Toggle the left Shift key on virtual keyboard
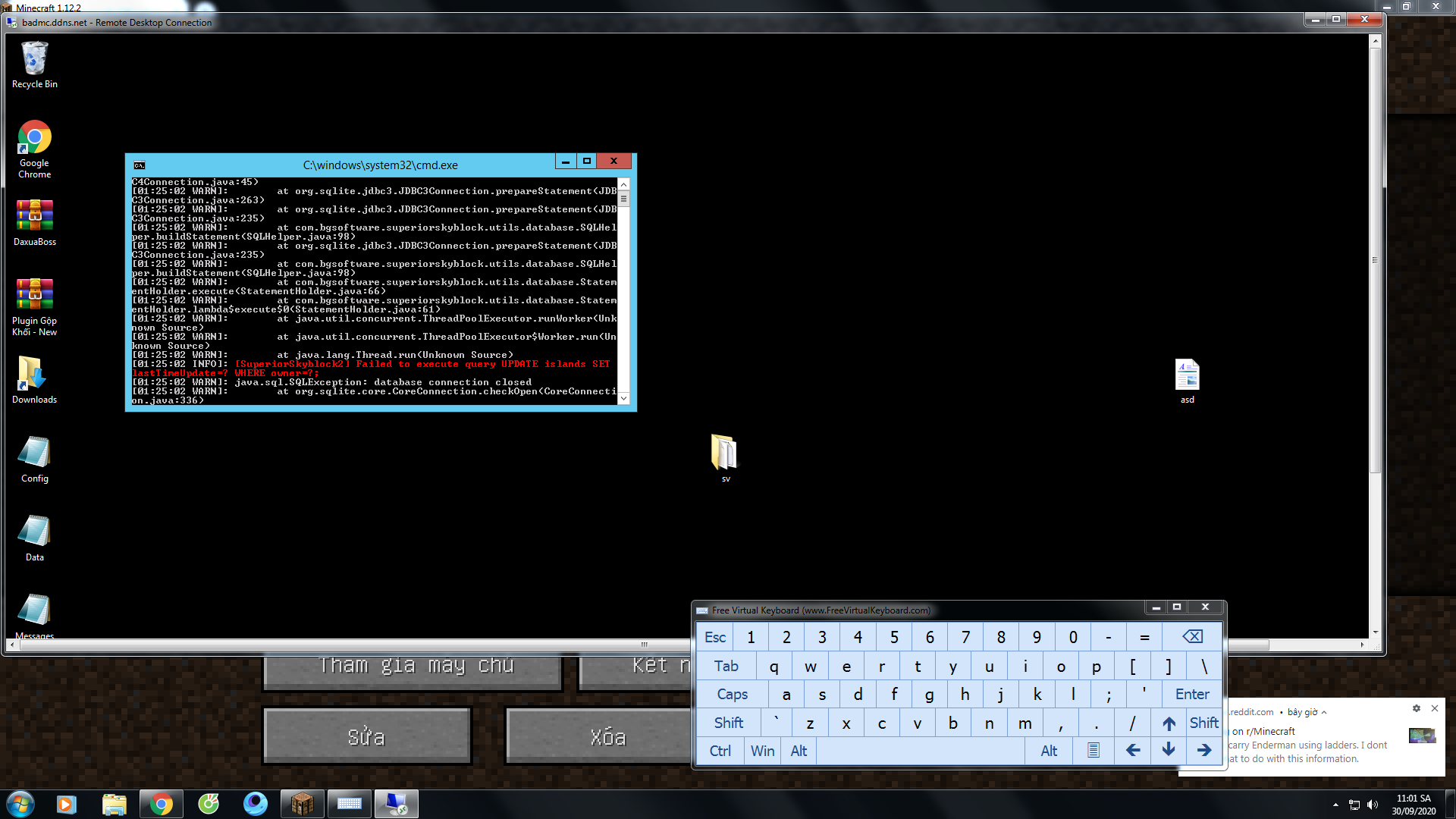1456x819 pixels. click(728, 723)
